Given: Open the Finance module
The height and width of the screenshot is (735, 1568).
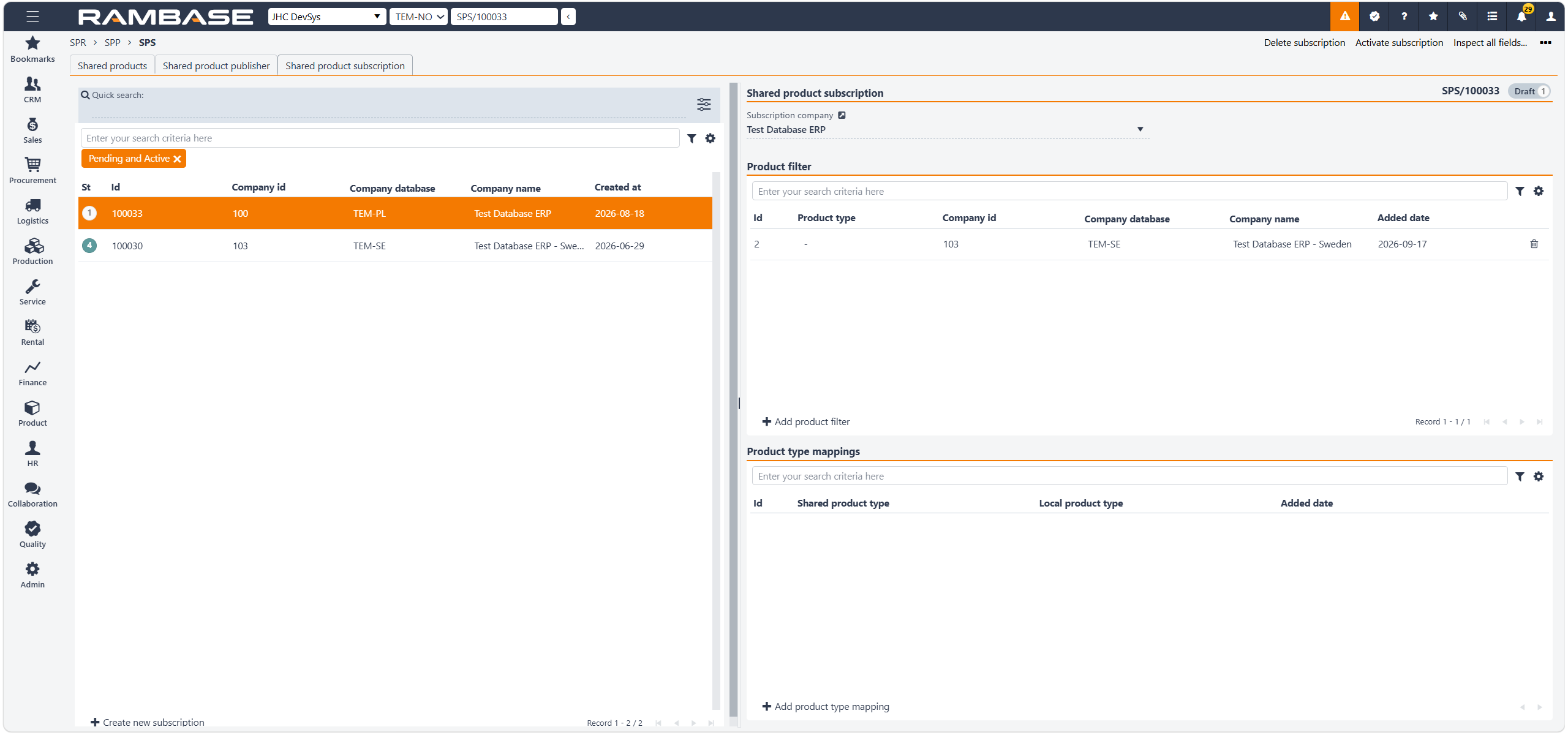Looking at the screenshot, I should (x=32, y=373).
